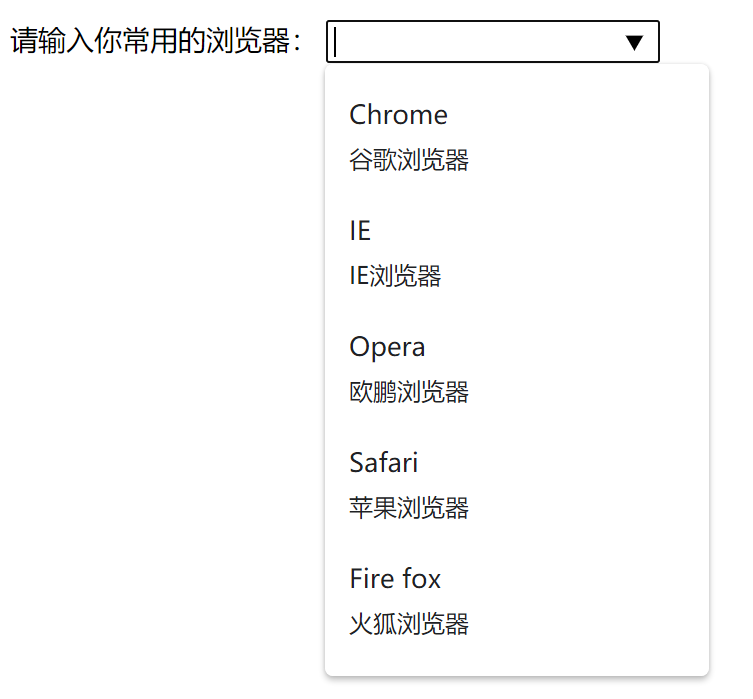This screenshot has height=699, width=753.
Task: Select the Chrome option
Action: [398, 115]
